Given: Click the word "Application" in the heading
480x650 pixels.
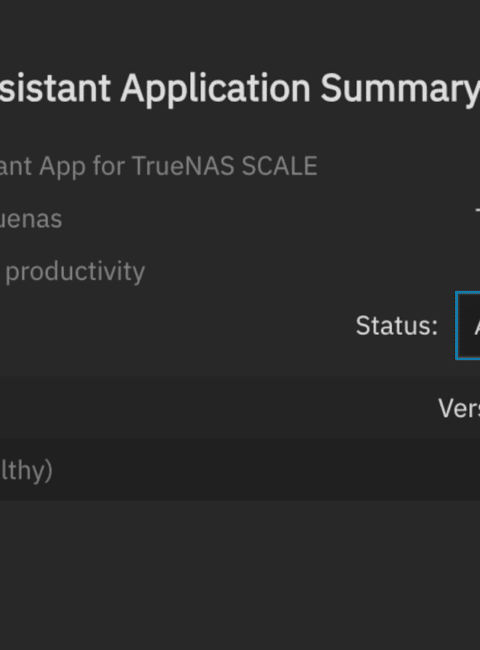Looking at the screenshot, I should (x=216, y=89).
